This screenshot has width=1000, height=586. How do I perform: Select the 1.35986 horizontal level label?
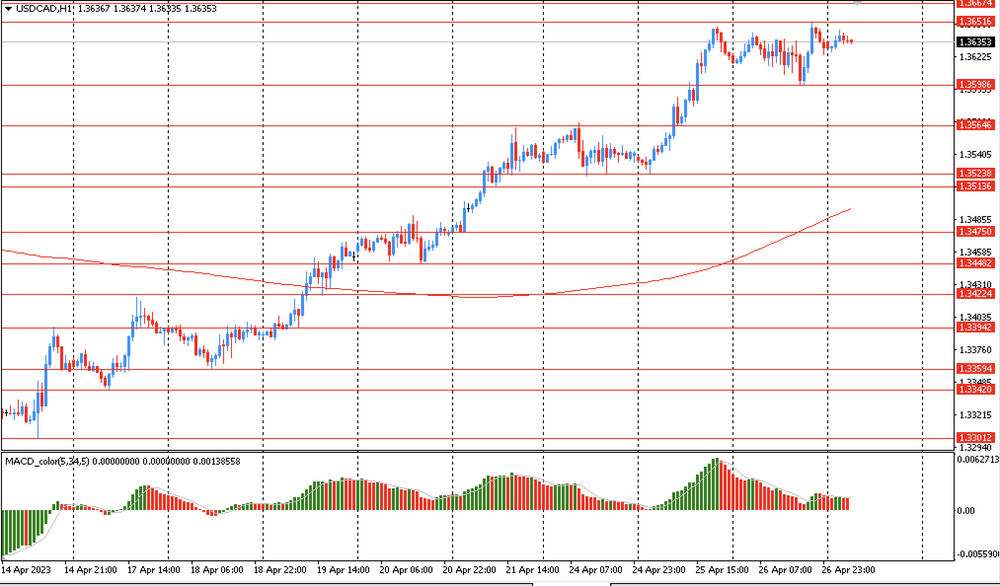tap(975, 86)
